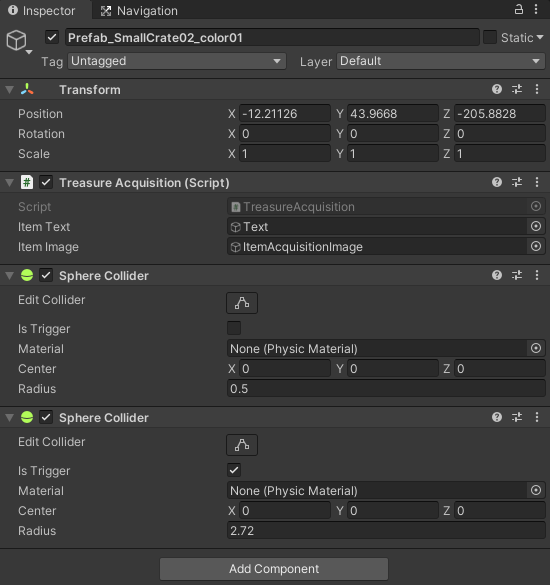Collapse the Transform component foldout
Image resolution: width=550 pixels, height=585 pixels.
pyautogui.click(x=10, y=90)
